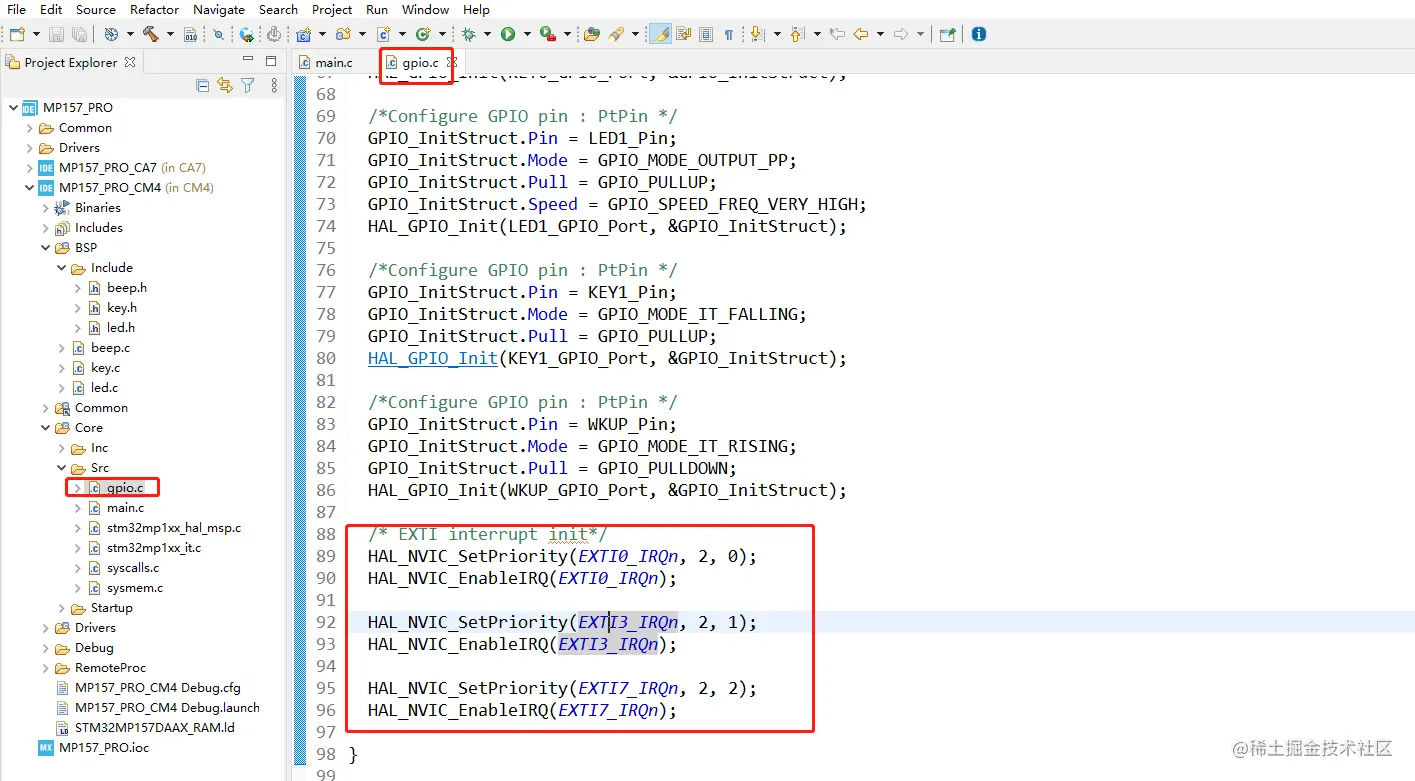The height and width of the screenshot is (781, 1415).
Task: Toggle Word Wrap in the toolbar
Action: pyautogui.click(x=684, y=34)
